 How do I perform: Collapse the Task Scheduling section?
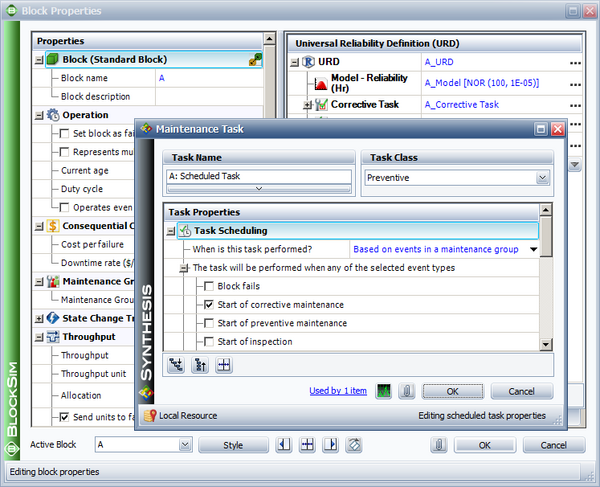171,231
